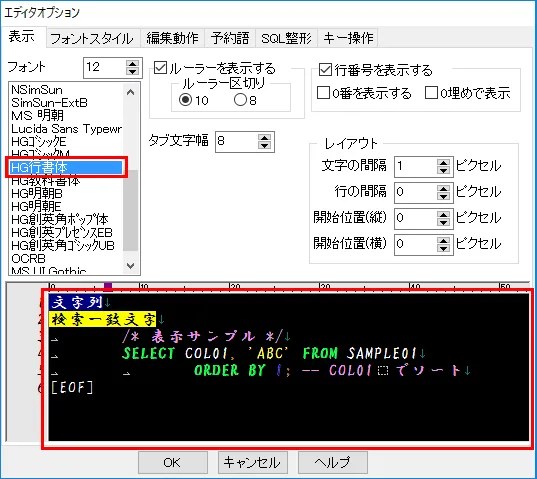
Task: Click the font size field showing 12
Action: pos(105,67)
